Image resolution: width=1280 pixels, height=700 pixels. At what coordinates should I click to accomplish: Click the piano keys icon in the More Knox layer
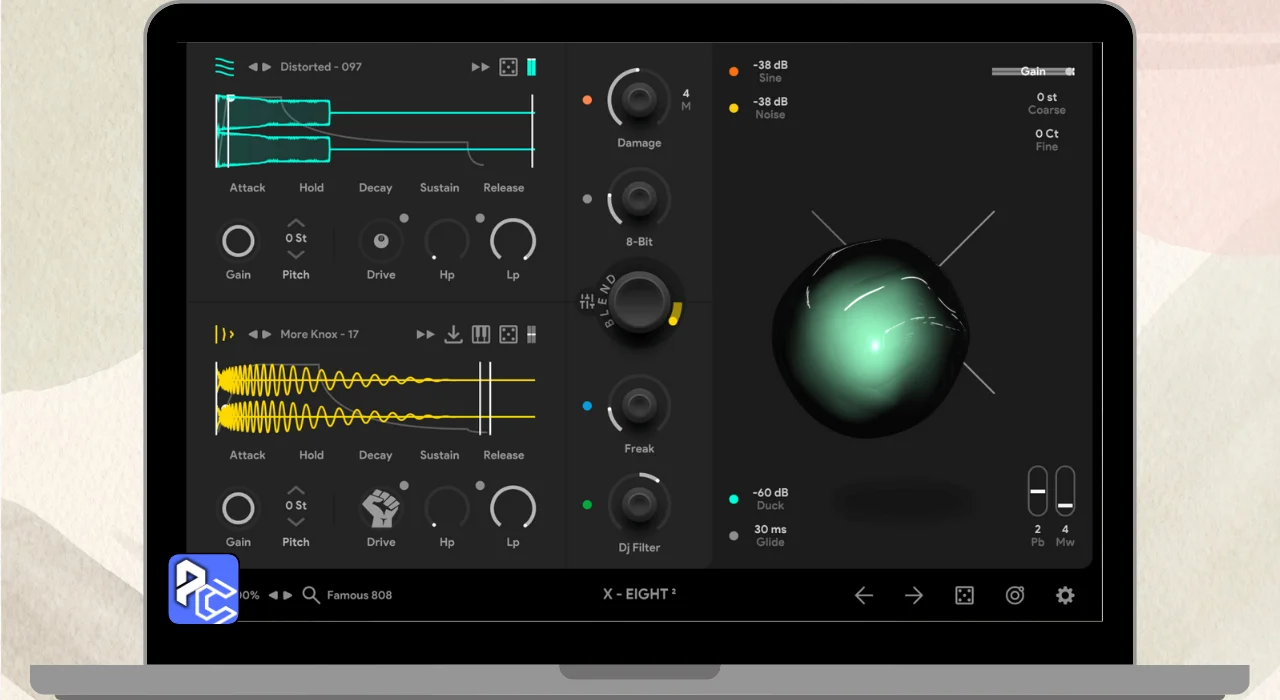pos(481,334)
